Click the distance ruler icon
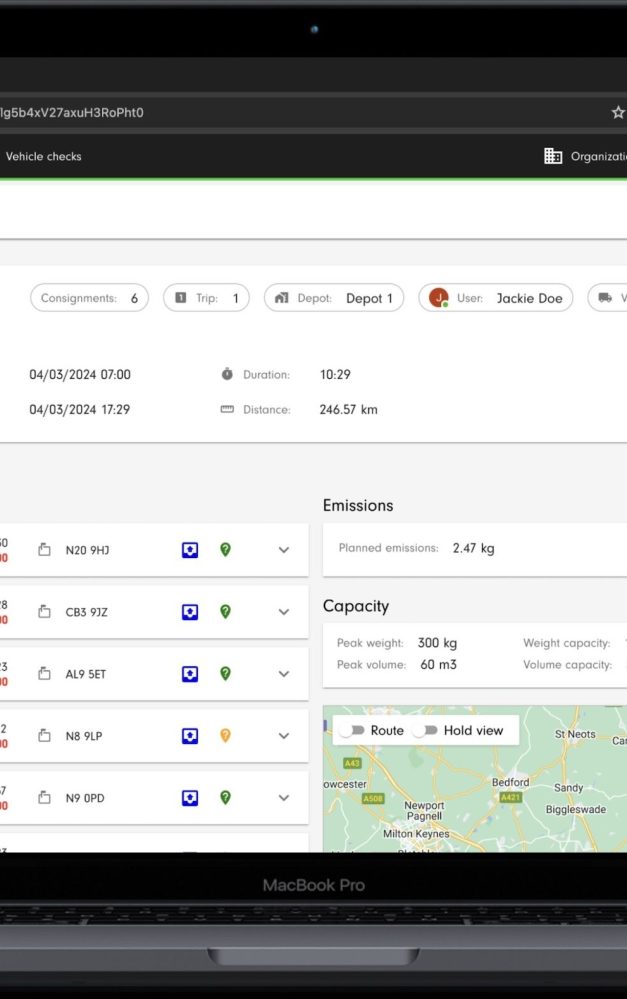The image size is (627, 999). coord(228,408)
